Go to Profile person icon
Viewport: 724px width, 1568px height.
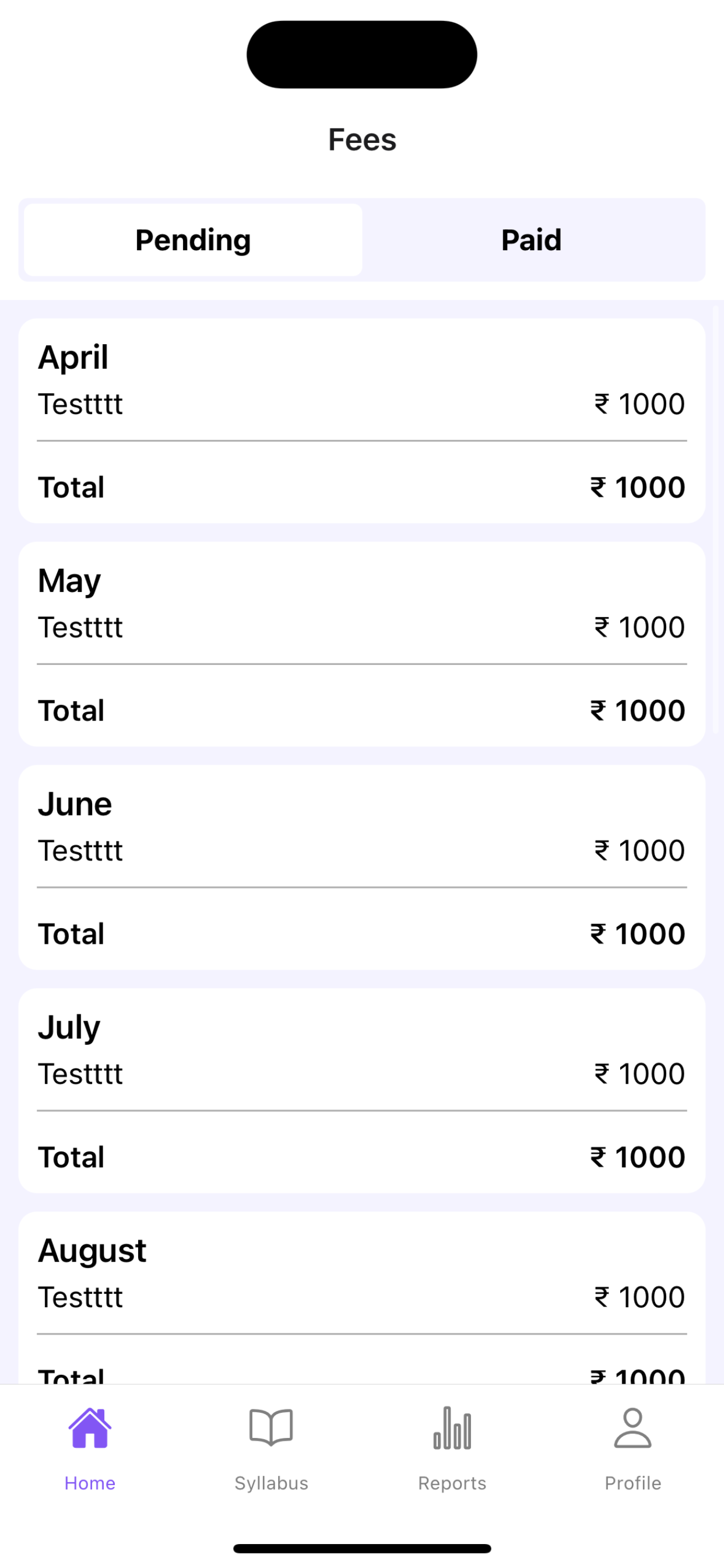click(632, 1428)
